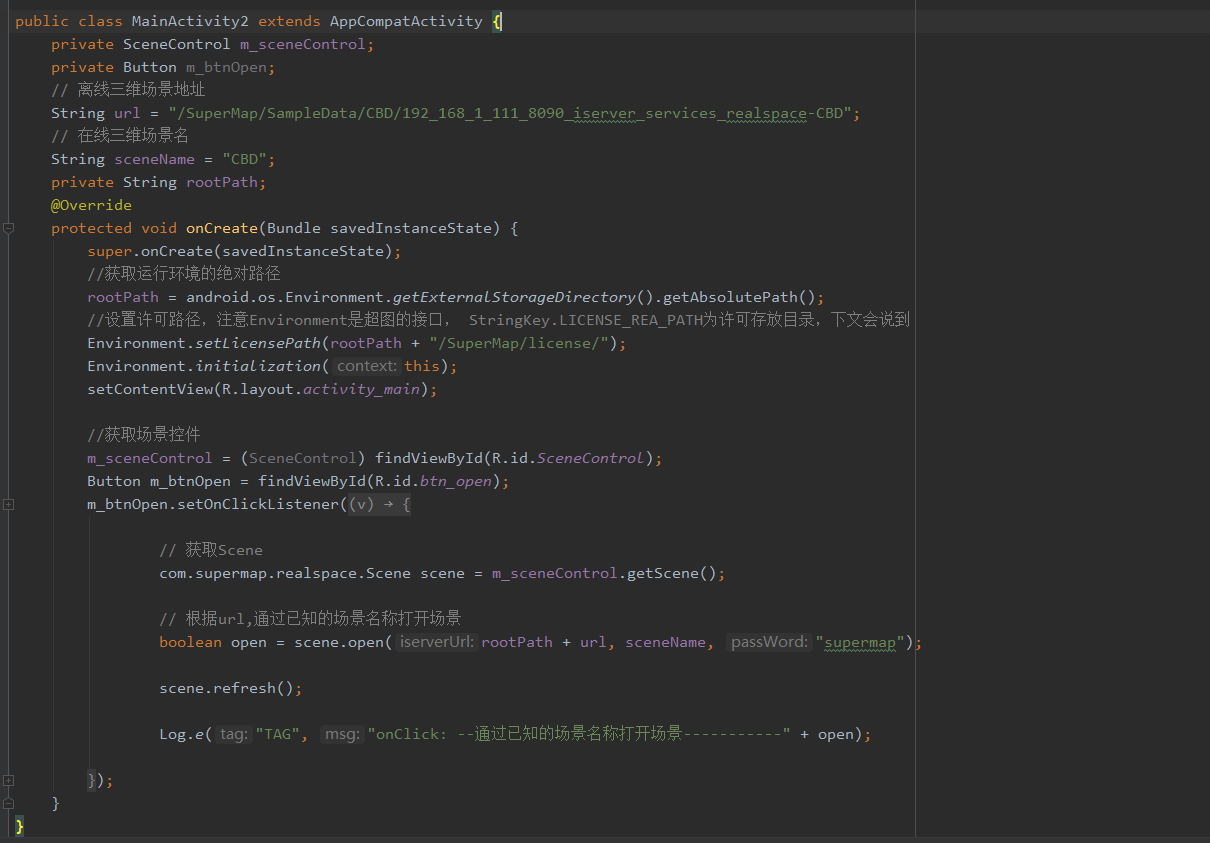Collapse the onCreate method fold marker

click(x=8, y=228)
